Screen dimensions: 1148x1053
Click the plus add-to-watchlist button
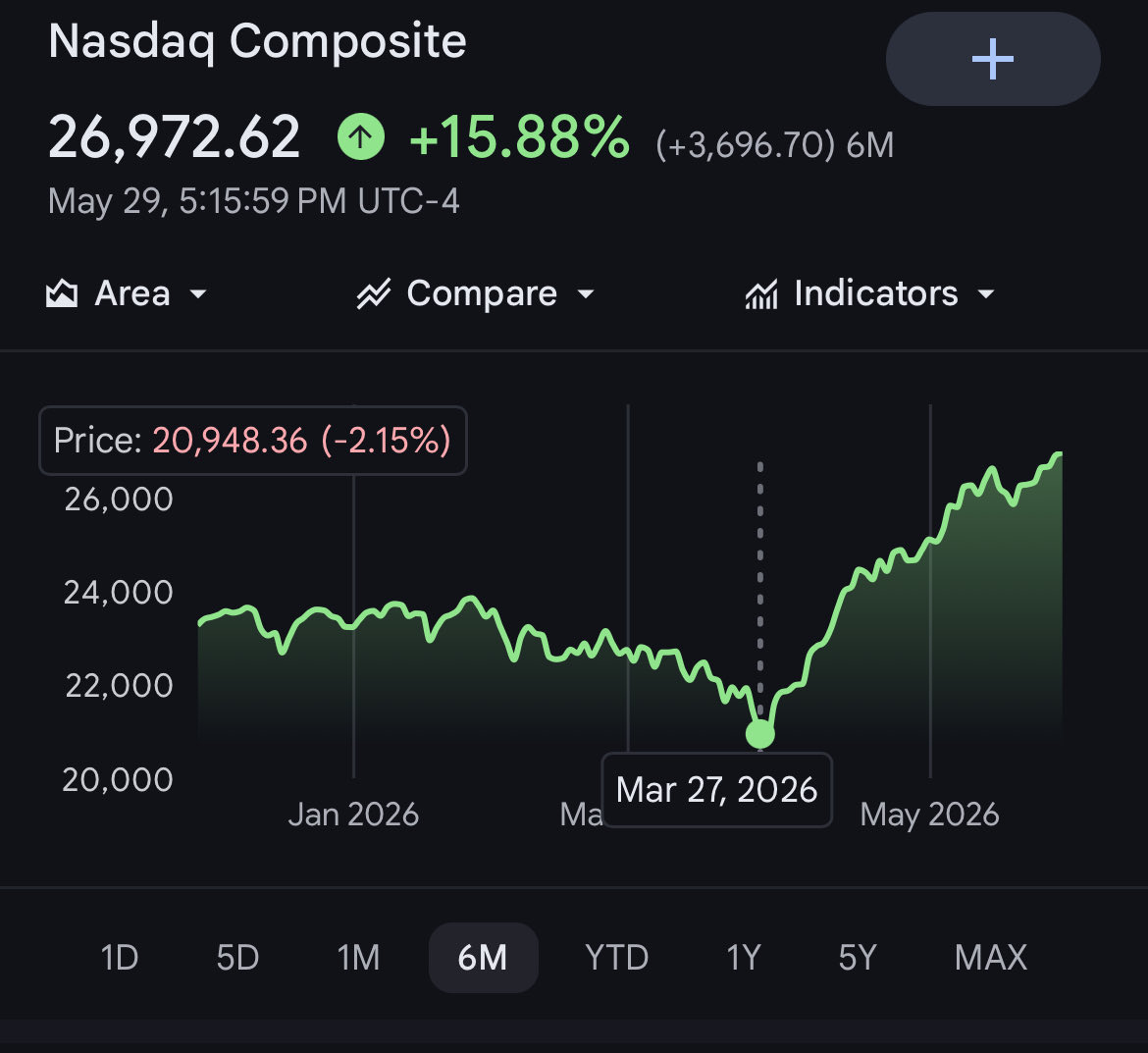(993, 59)
